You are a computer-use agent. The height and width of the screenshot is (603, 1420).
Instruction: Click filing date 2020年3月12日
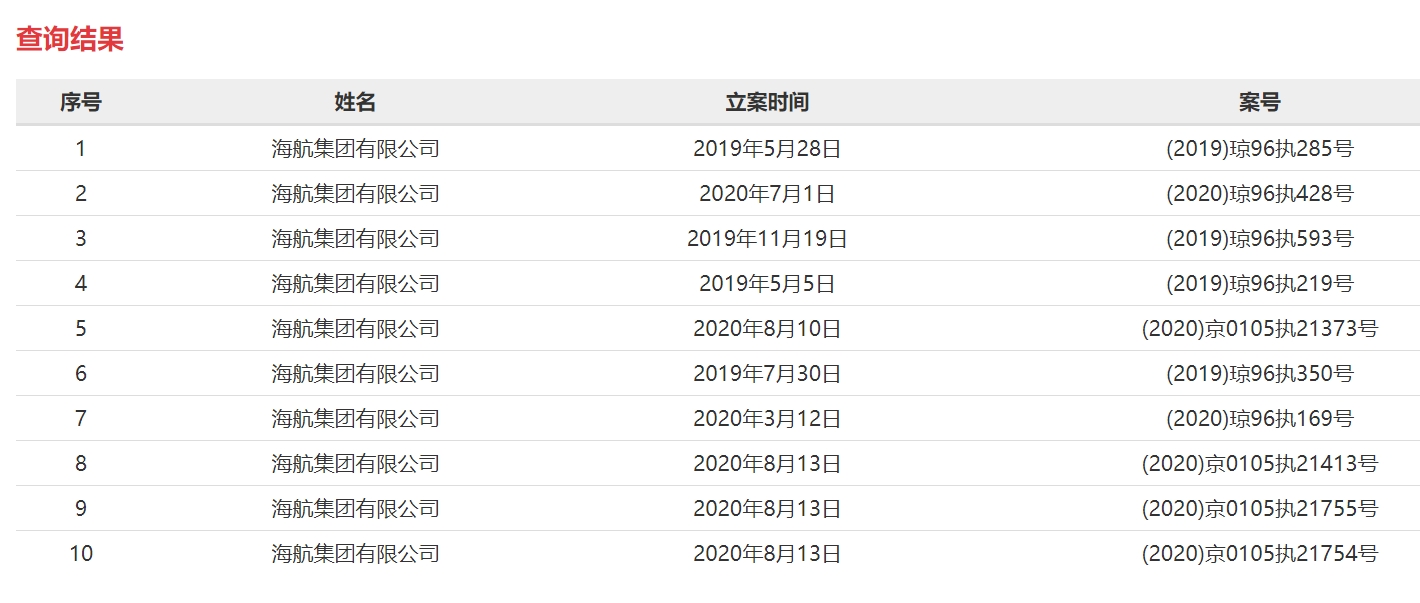click(767, 419)
